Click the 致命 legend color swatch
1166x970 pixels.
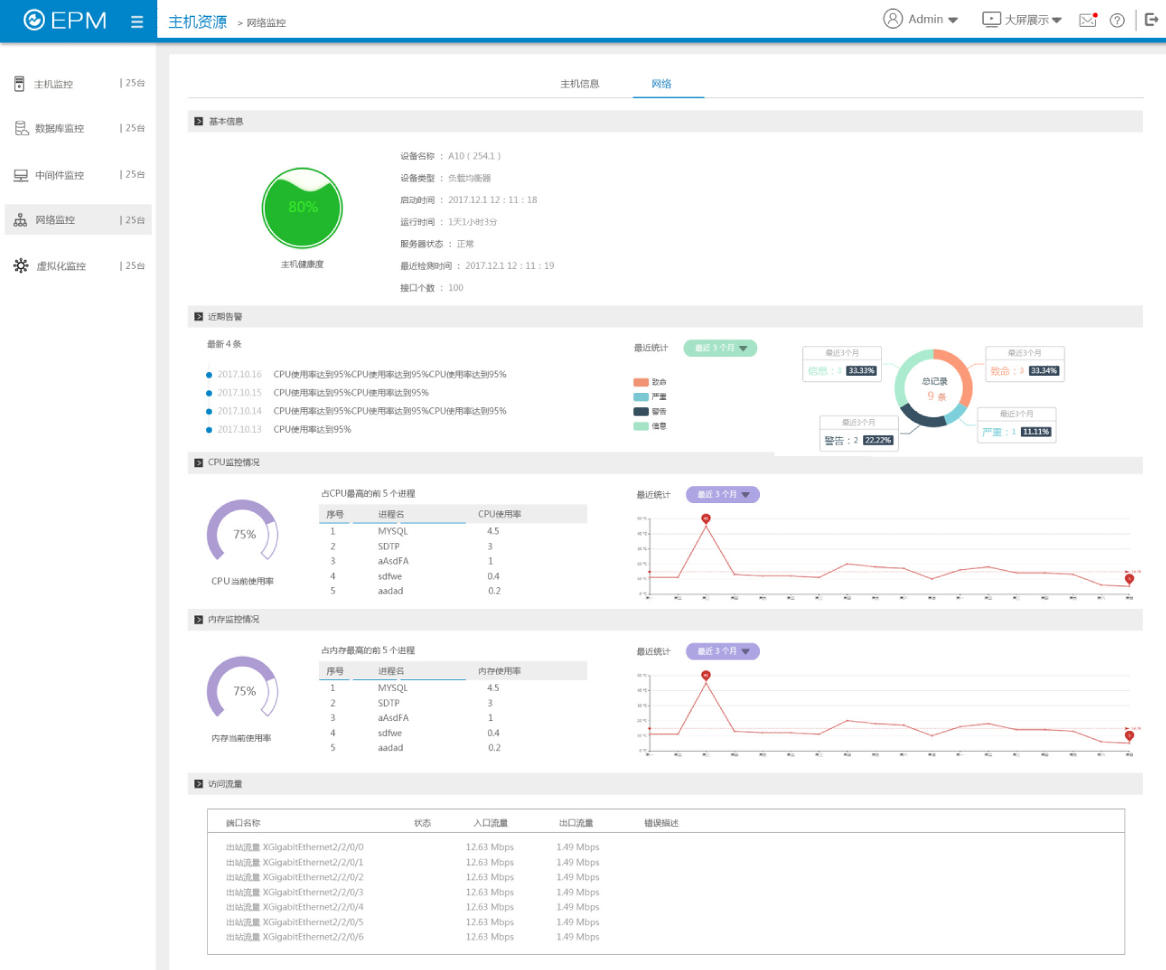tap(641, 382)
